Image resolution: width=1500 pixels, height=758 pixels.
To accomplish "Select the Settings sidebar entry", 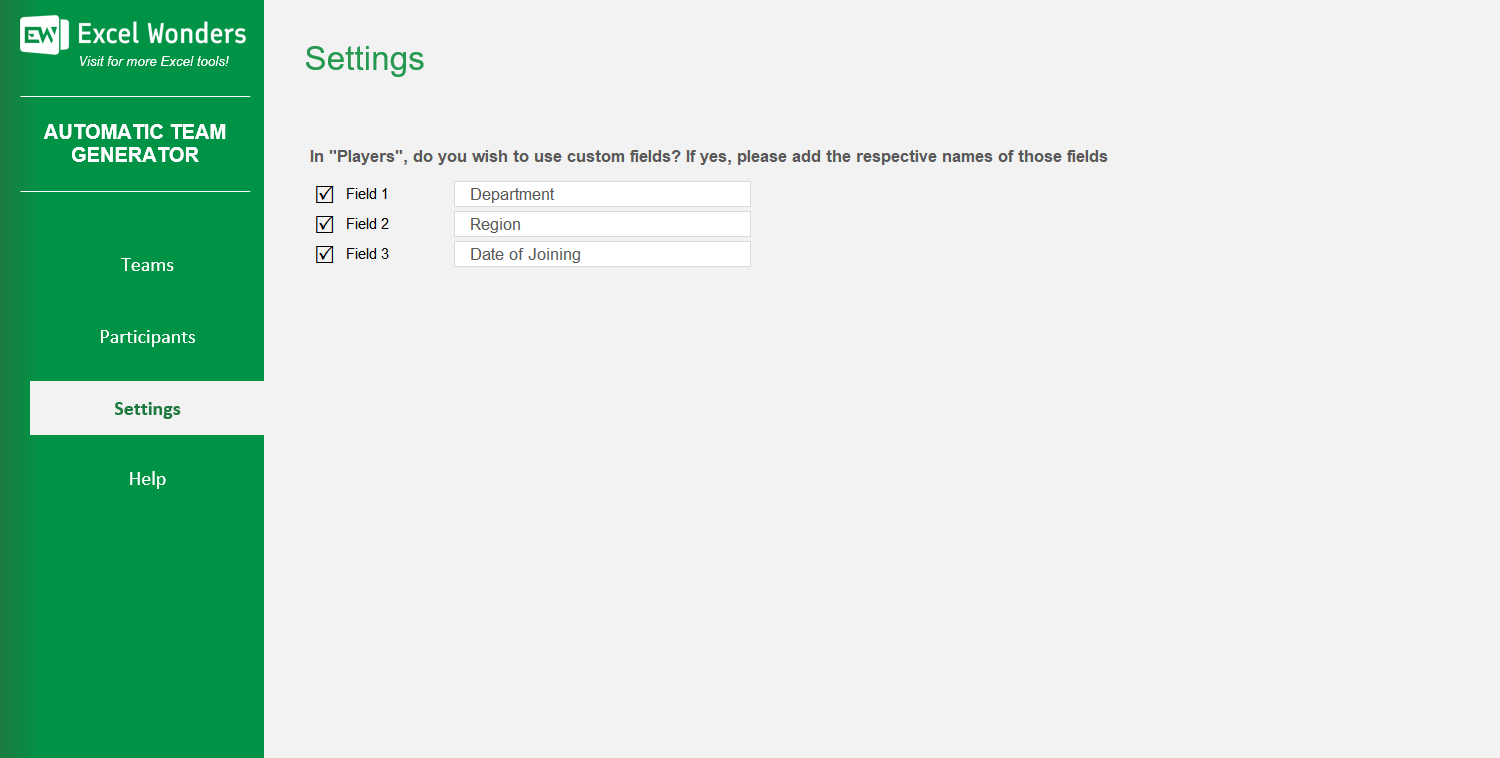I will (146, 408).
